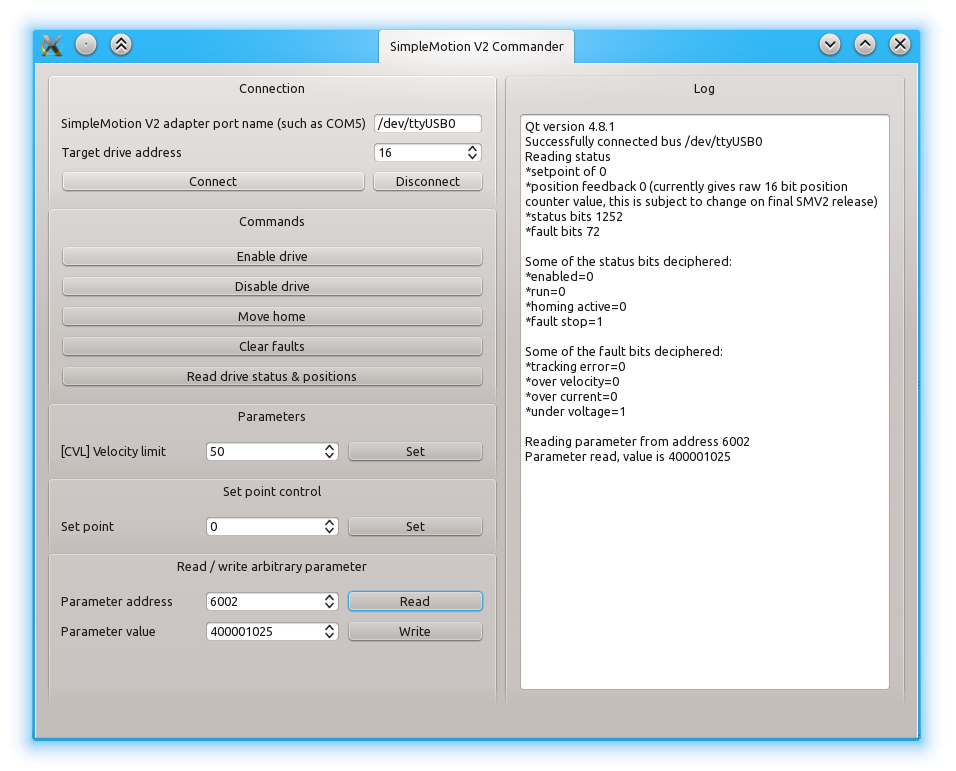
Task: Click the round sticky-window dot button in title bar
Action: 86,44
